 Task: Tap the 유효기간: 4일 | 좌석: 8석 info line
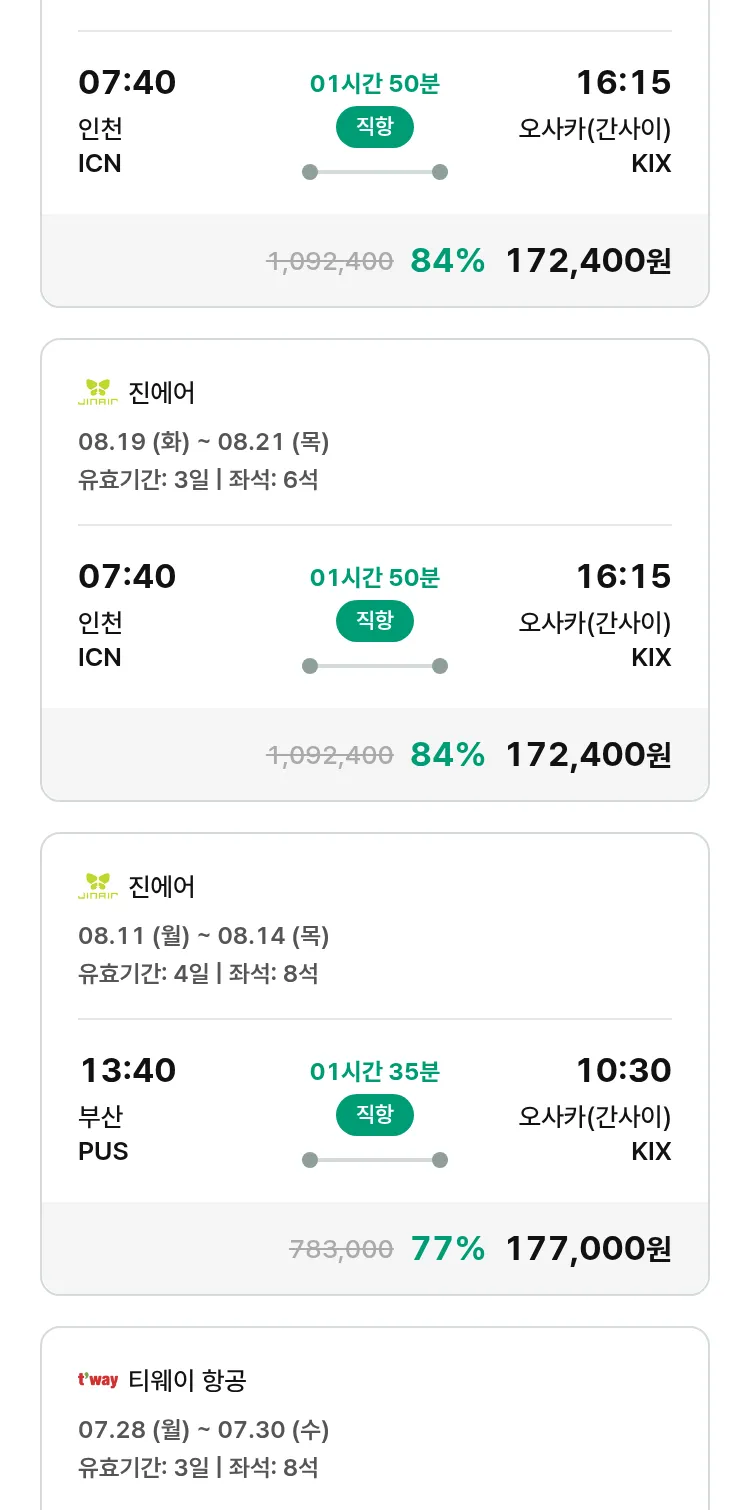pos(198,973)
